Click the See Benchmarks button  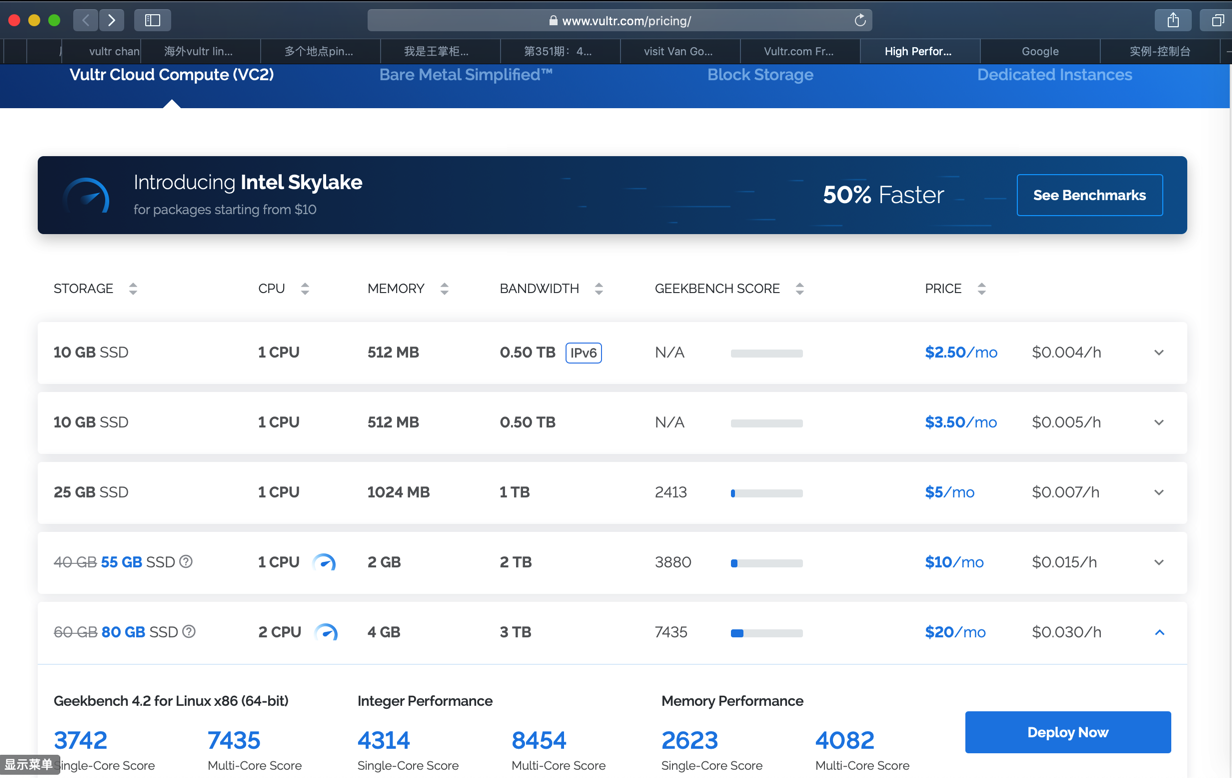click(x=1090, y=195)
